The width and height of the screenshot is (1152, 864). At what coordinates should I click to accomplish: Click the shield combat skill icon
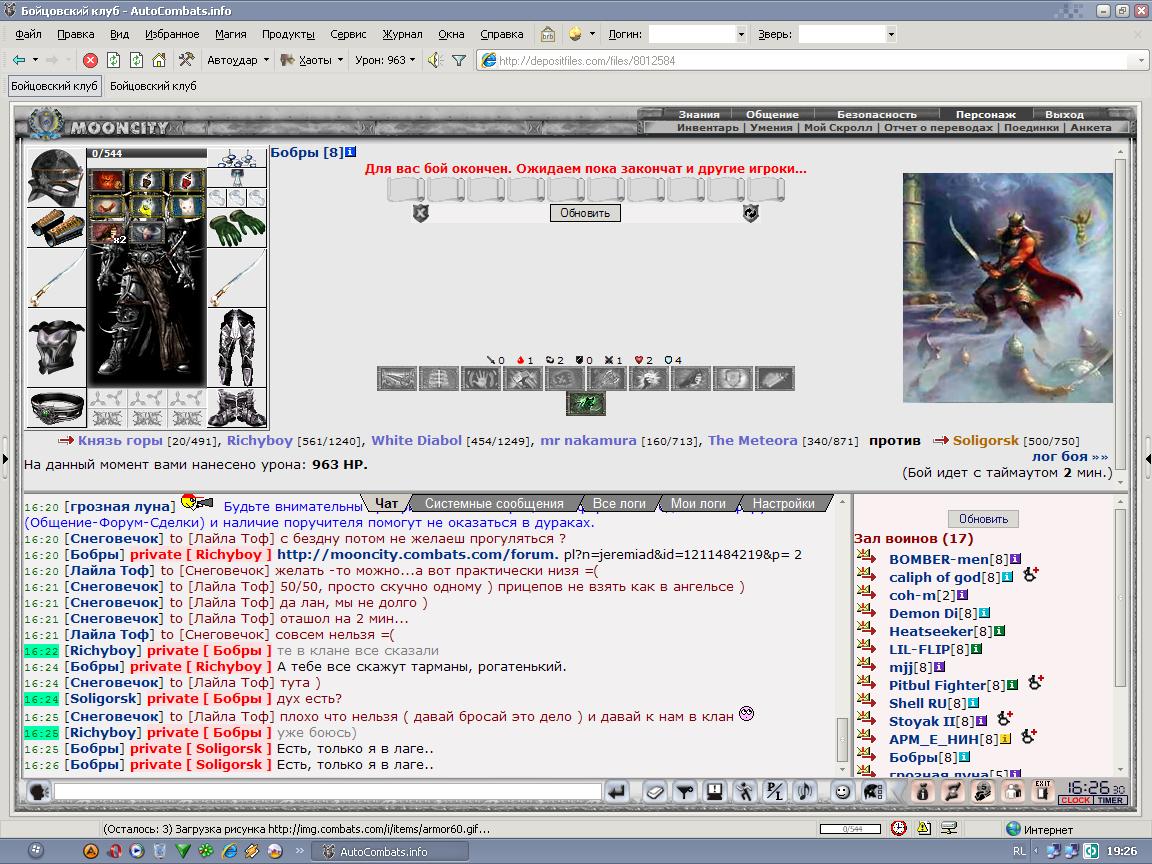732,378
